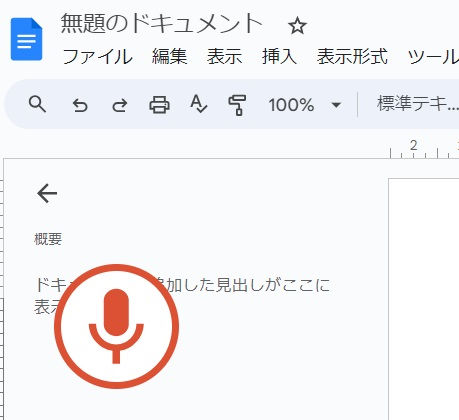
Task: Star the document with the star icon
Action: pos(297,26)
